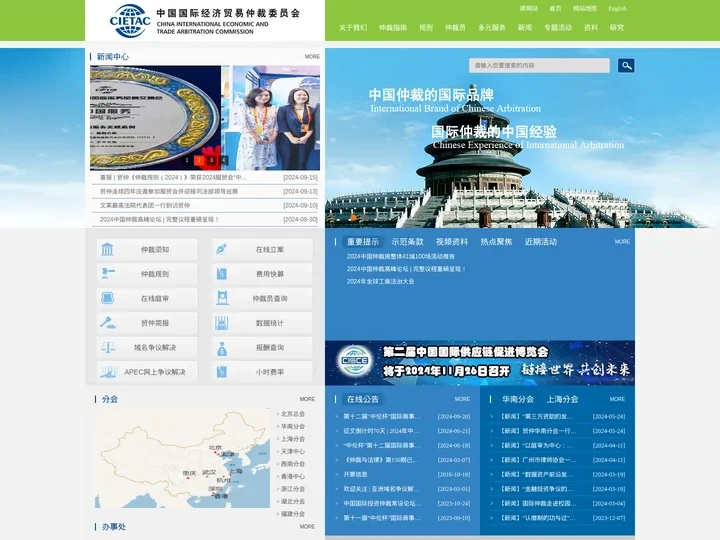Open the 网站地图 link
The height and width of the screenshot is (540, 720).
(x=585, y=8)
